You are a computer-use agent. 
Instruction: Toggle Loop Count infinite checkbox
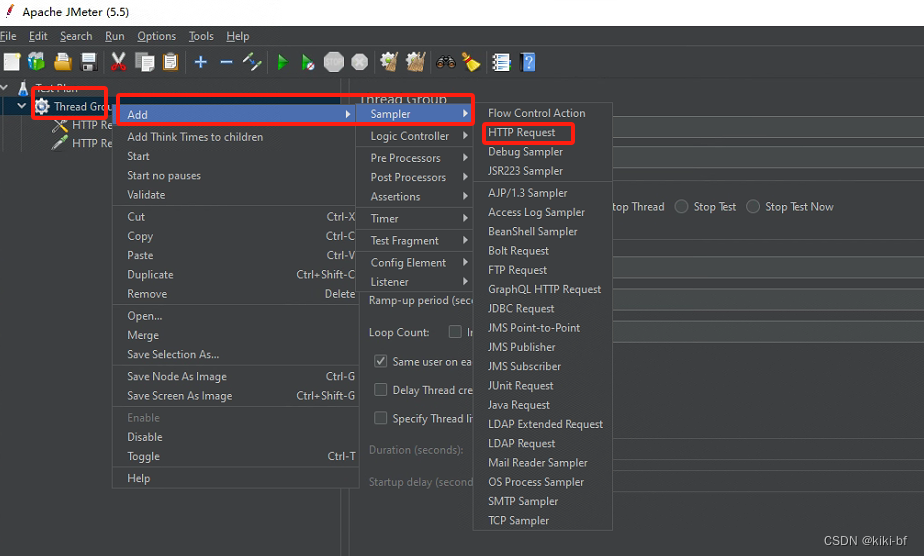pos(455,332)
